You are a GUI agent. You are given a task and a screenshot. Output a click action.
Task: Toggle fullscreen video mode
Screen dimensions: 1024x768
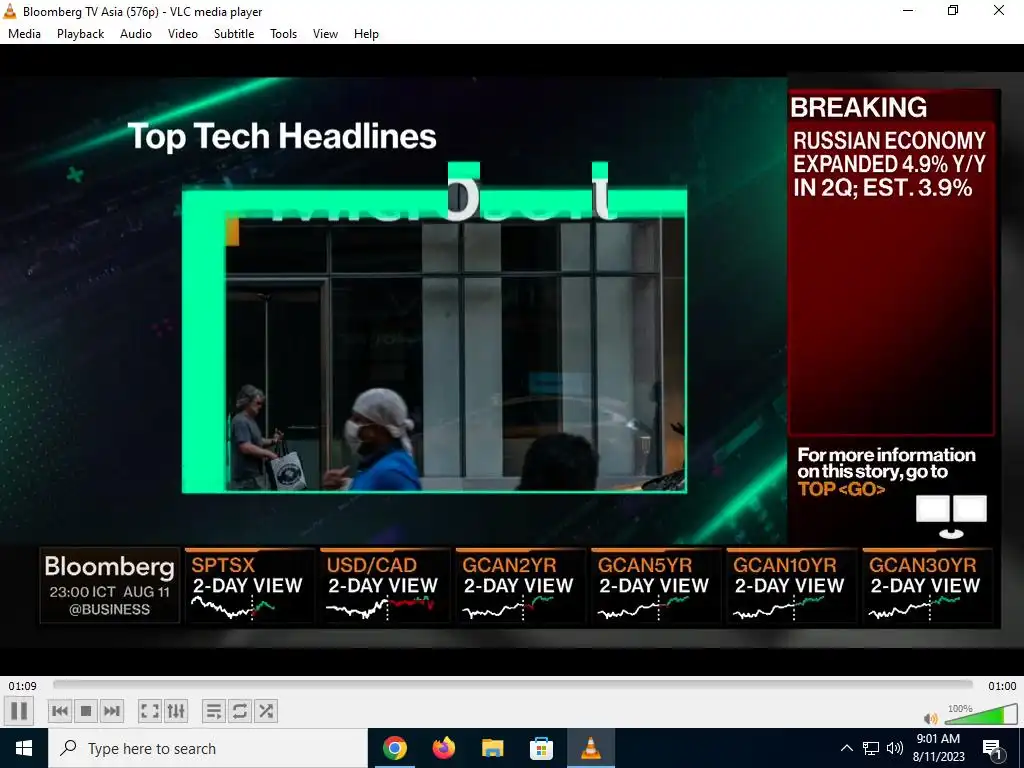click(150, 711)
